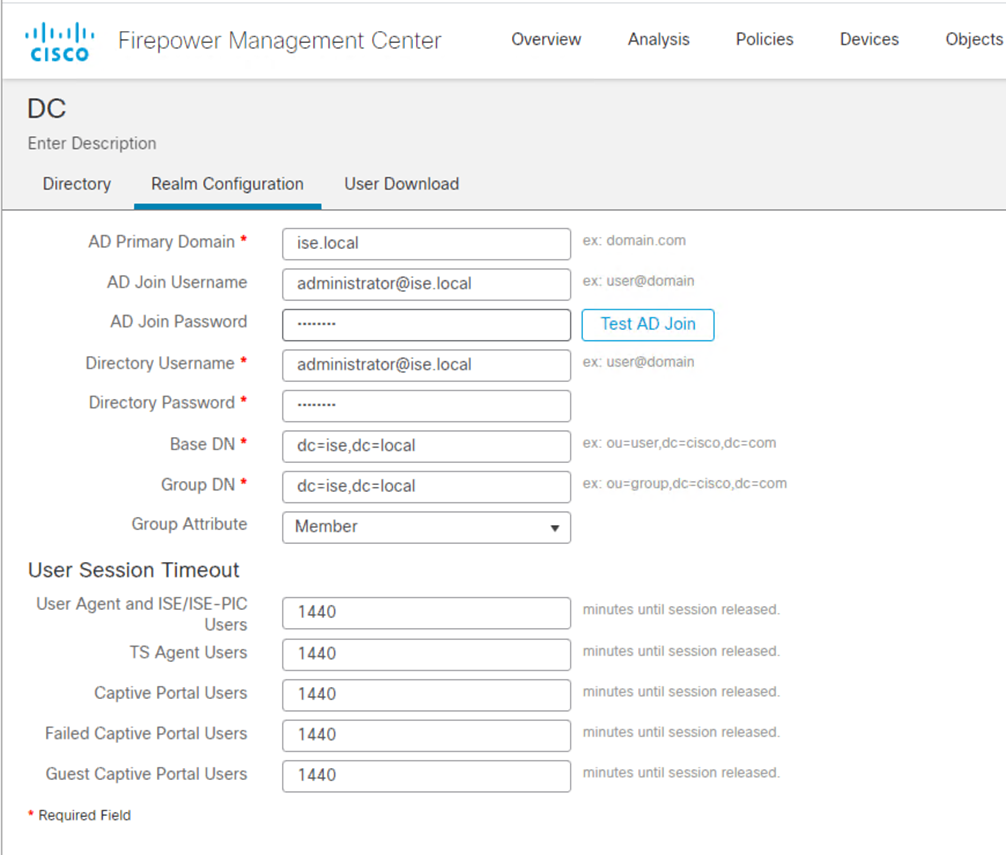This screenshot has height=855, width=1006.
Task: Edit Guest Captive Portal Users timeout
Action: (426, 775)
